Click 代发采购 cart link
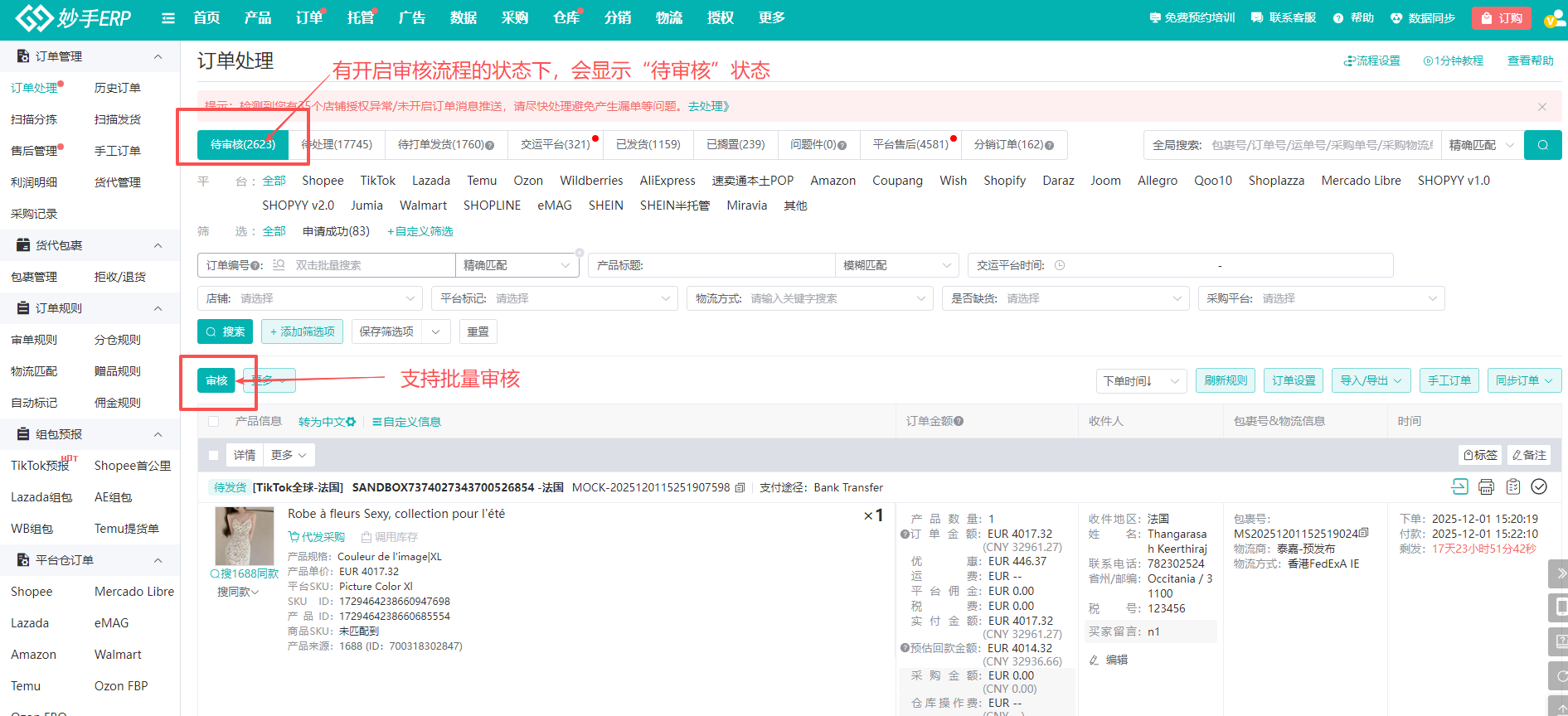 tap(316, 537)
